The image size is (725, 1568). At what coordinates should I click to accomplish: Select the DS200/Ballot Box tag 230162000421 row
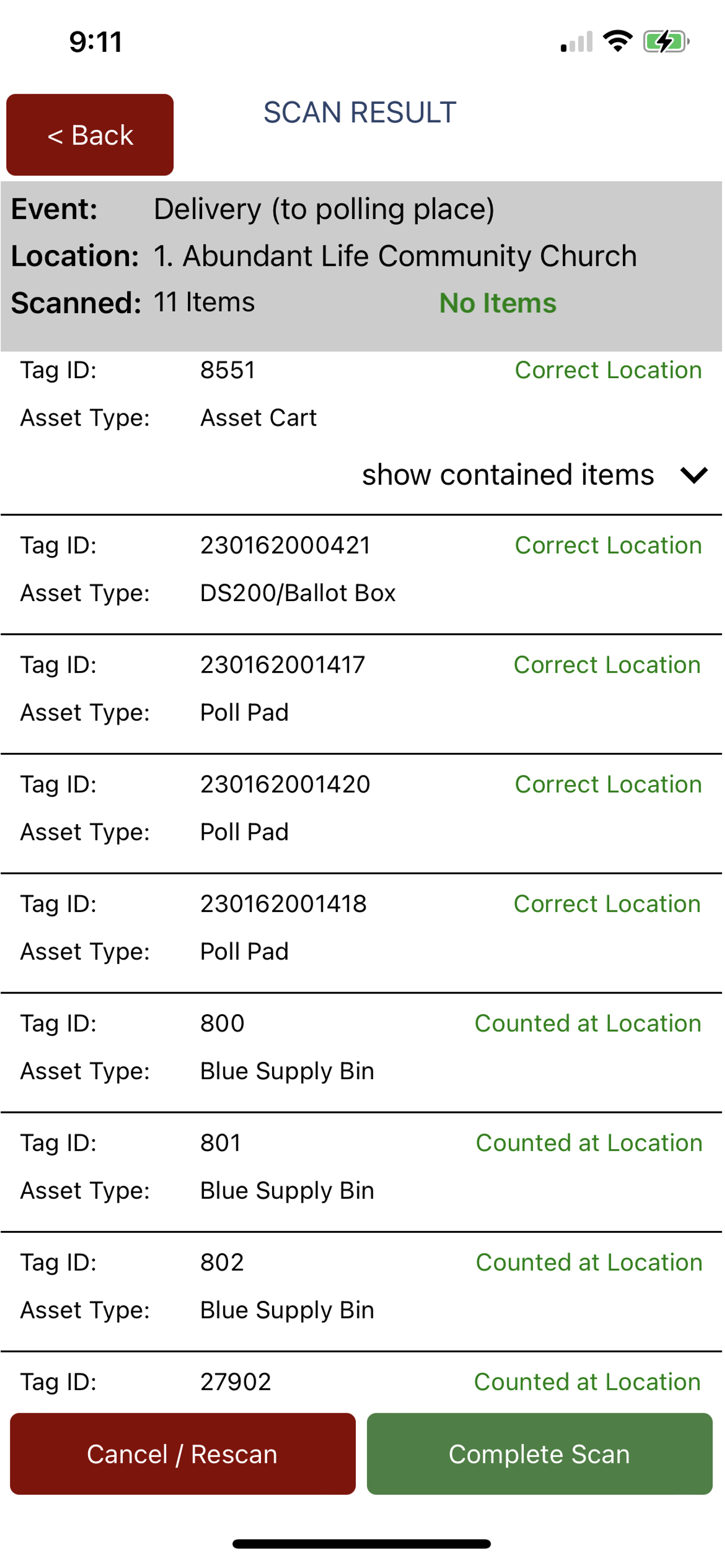tap(361, 575)
